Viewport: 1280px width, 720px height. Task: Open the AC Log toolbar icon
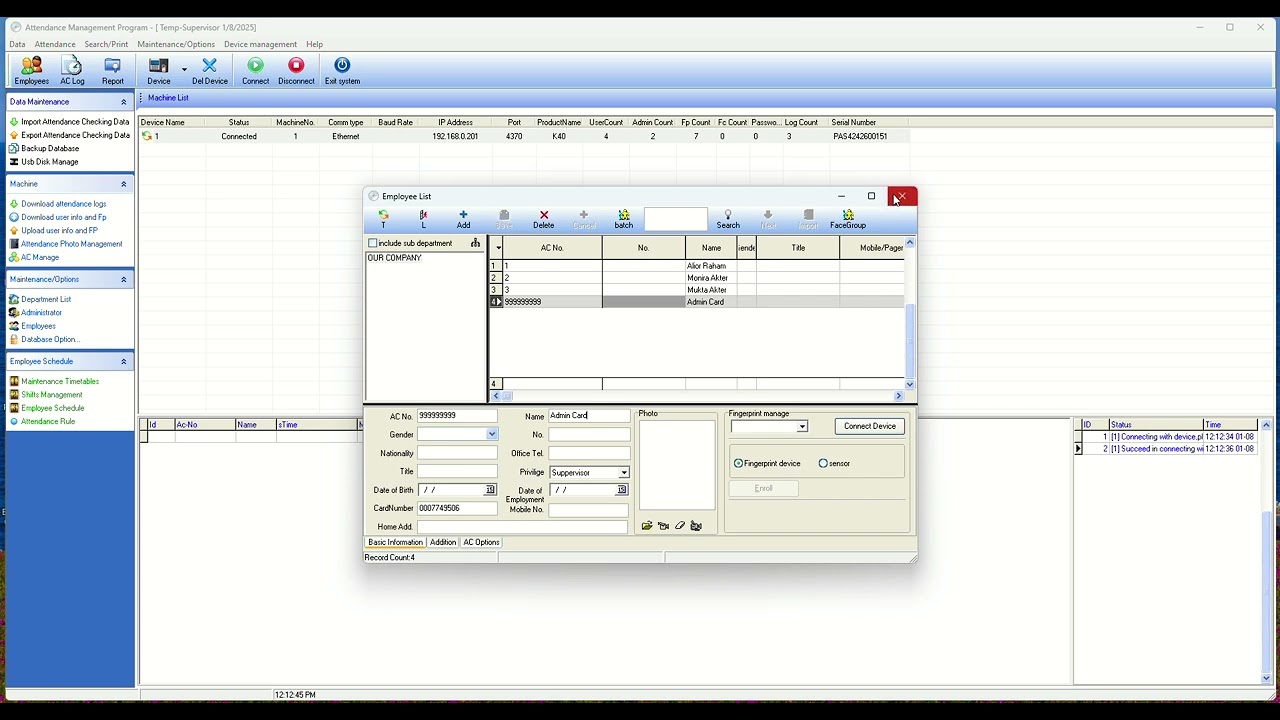pos(72,70)
